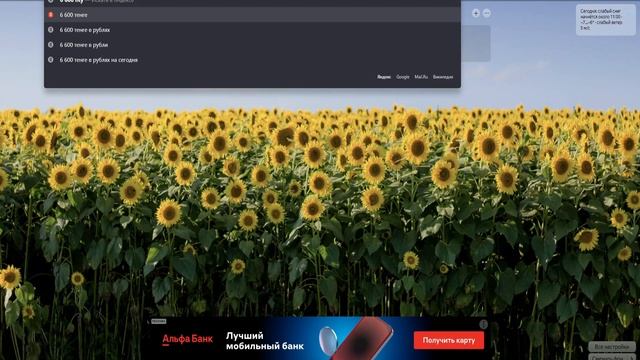Open the Альфа Банк logo in the banner

tap(187, 339)
